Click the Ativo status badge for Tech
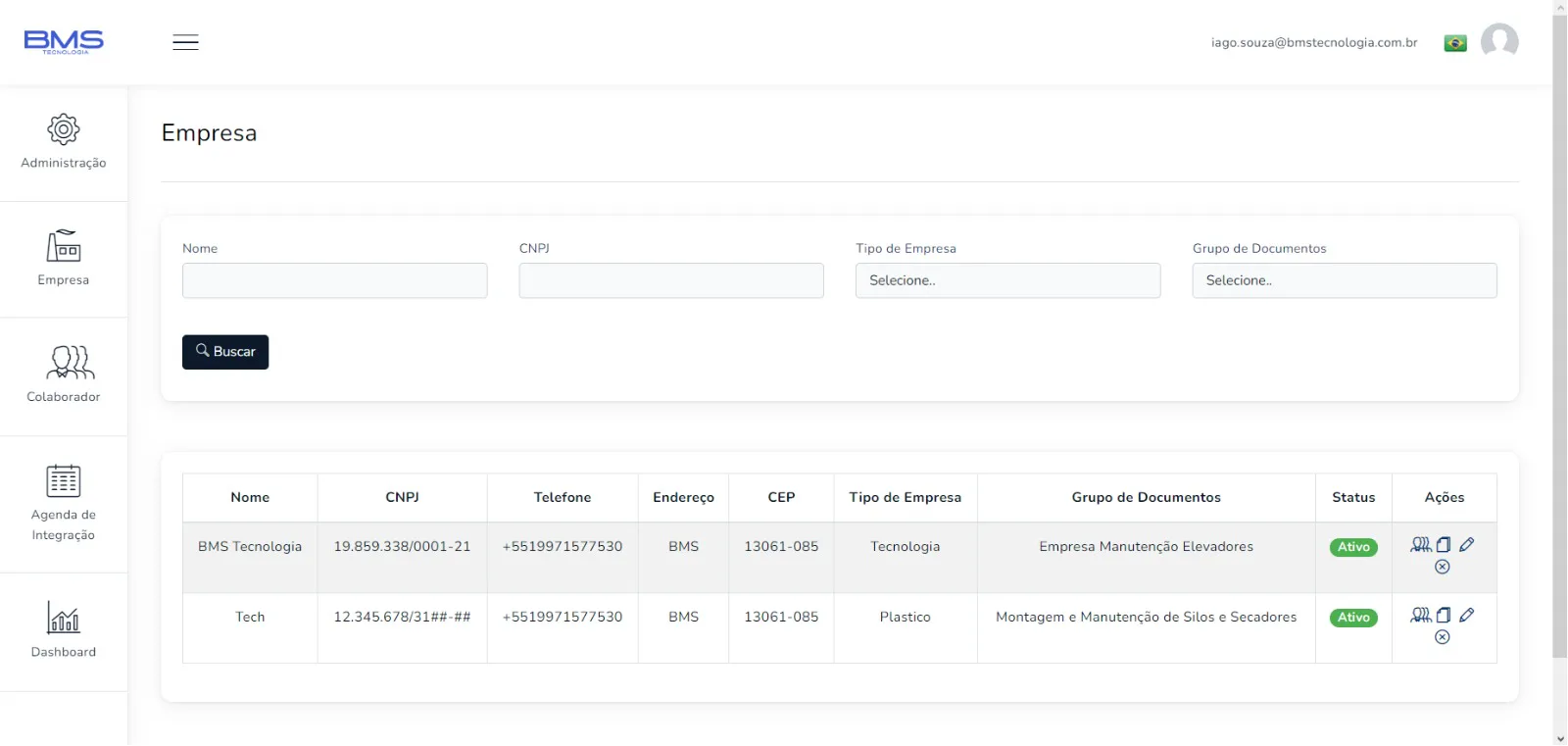The height and width of the screenshot is (746, 1568). coord(1353,618)
